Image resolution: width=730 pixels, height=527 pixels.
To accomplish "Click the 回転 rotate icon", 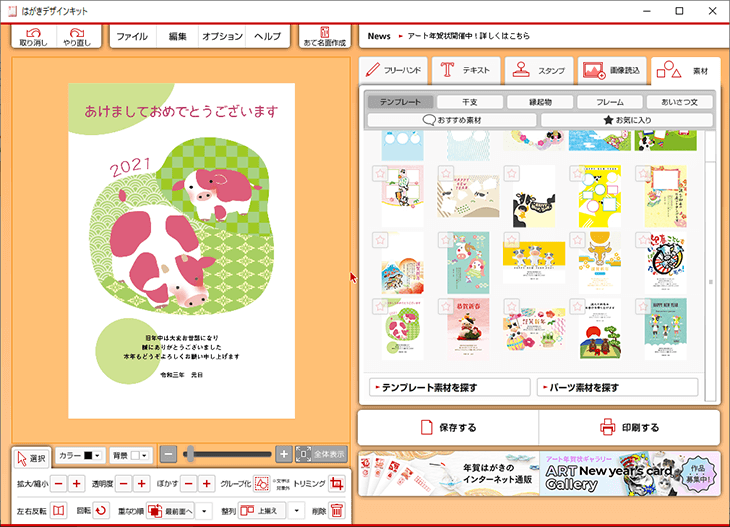I will pyautogui.click(x=101, y=510).
